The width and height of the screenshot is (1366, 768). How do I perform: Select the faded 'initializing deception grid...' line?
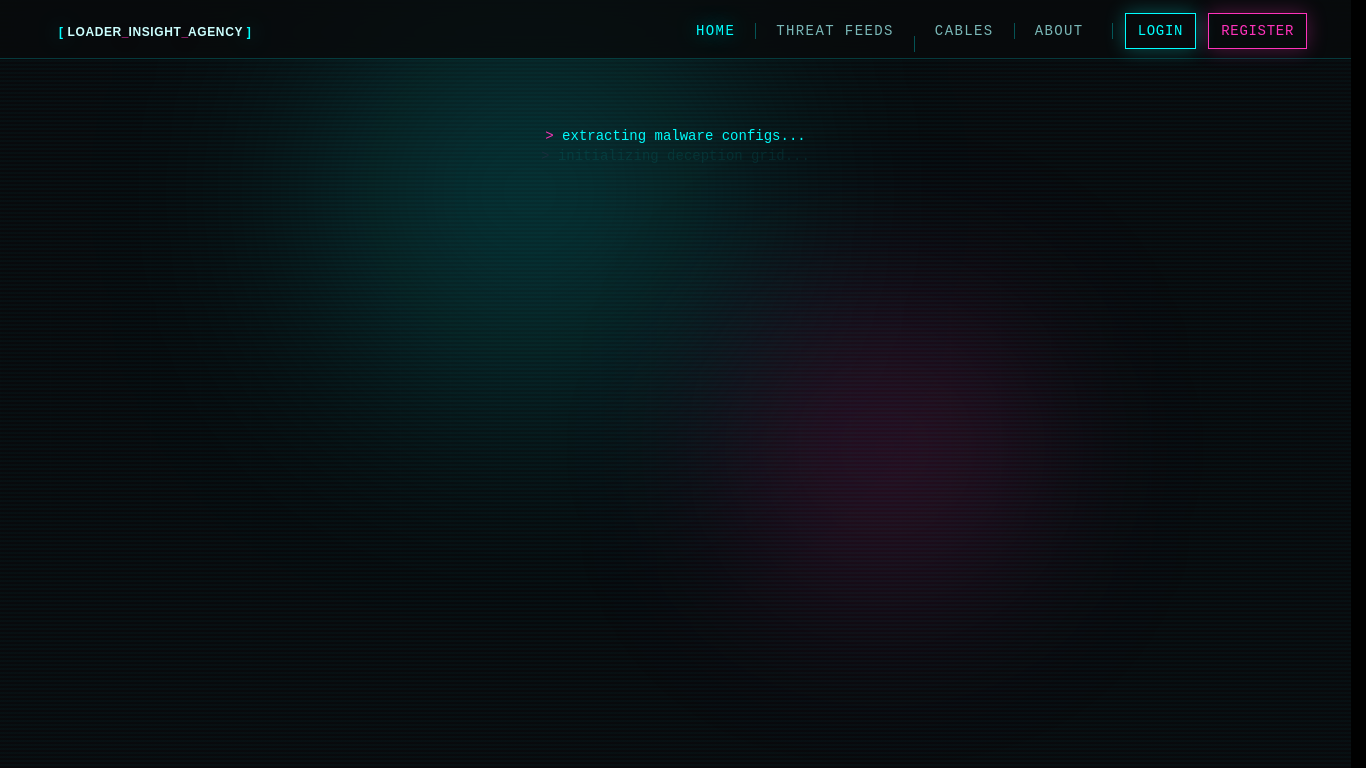[675, 156]
